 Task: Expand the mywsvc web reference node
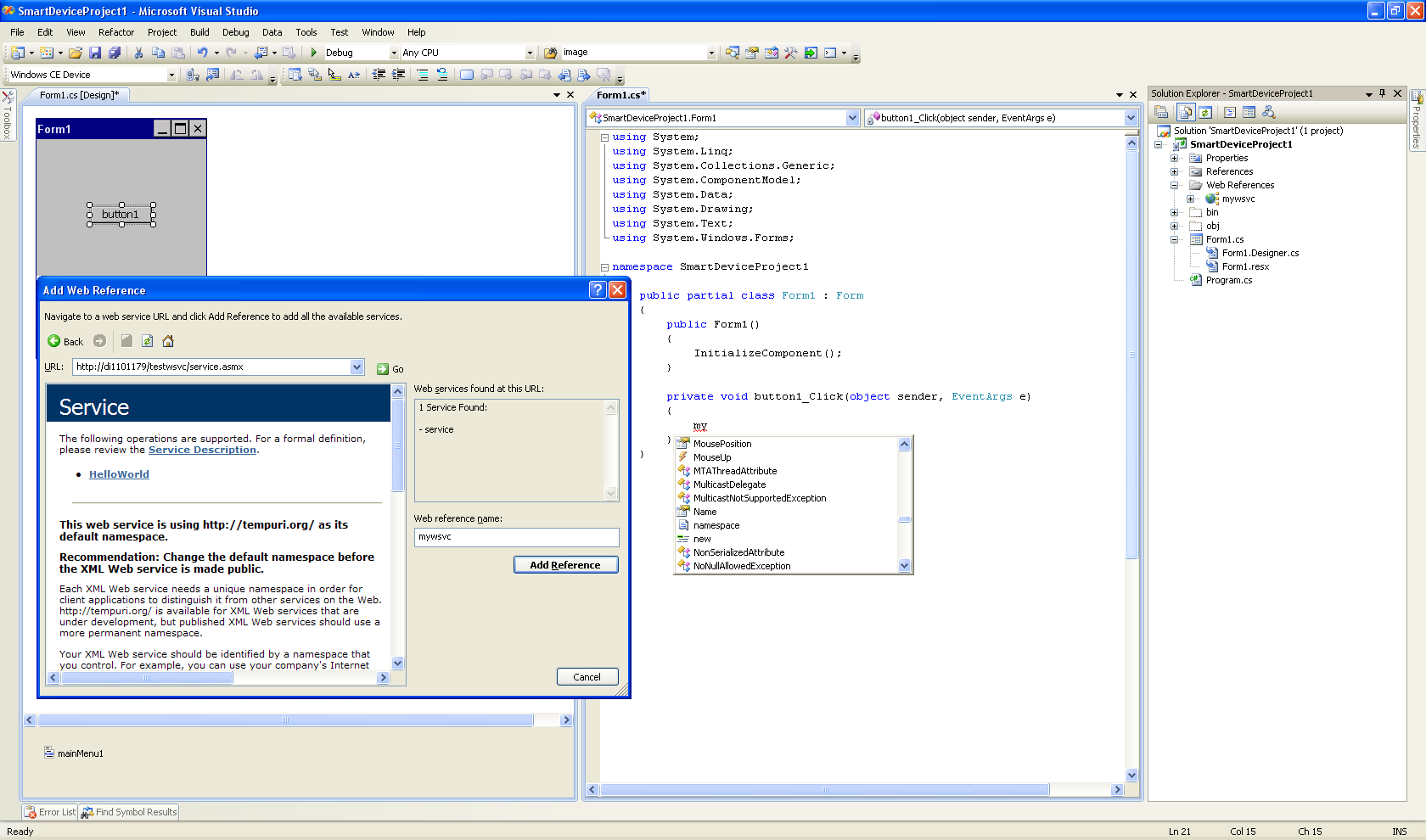[1190, 199]
